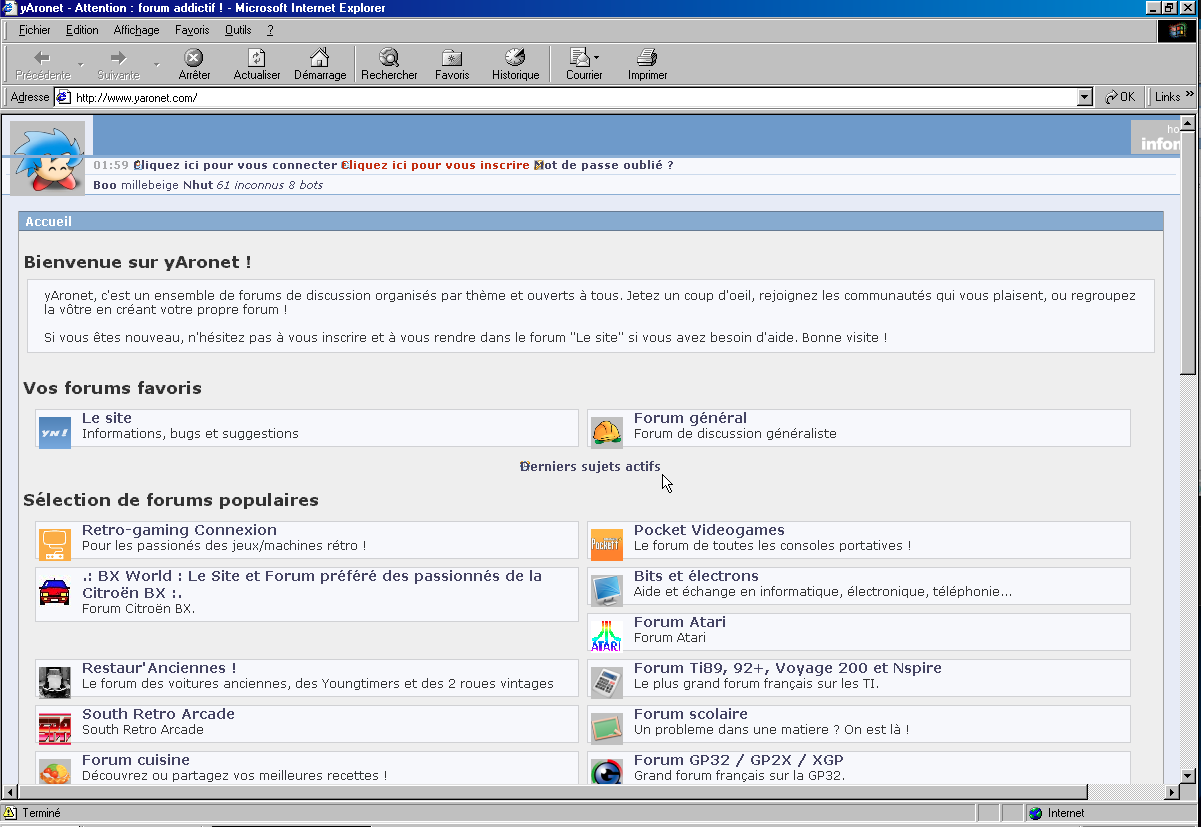This screenshot has width=1201, height=827.
Task: Click the Arrêter stop toolbar icon
Action: click(194, 58)
